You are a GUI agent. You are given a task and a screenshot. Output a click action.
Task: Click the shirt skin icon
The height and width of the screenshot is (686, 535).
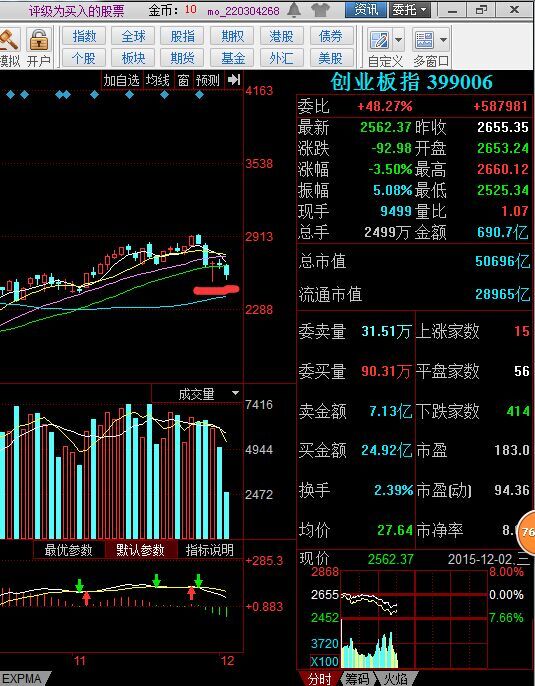[321, 10]
